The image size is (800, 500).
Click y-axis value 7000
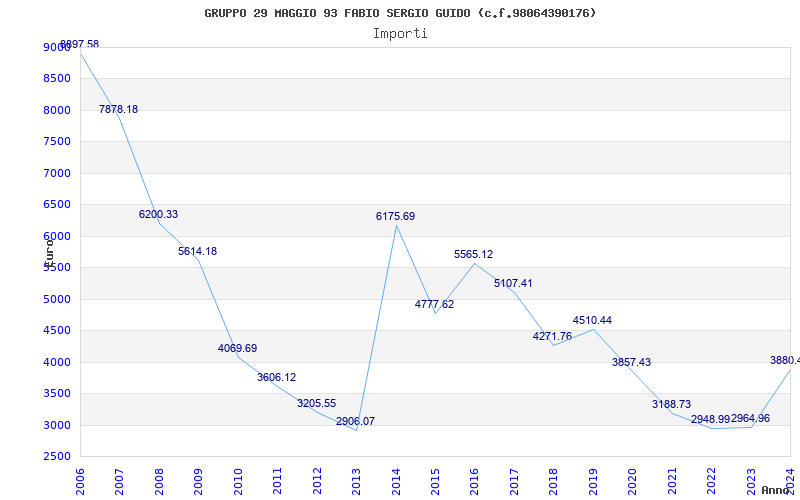click(57, 173)
